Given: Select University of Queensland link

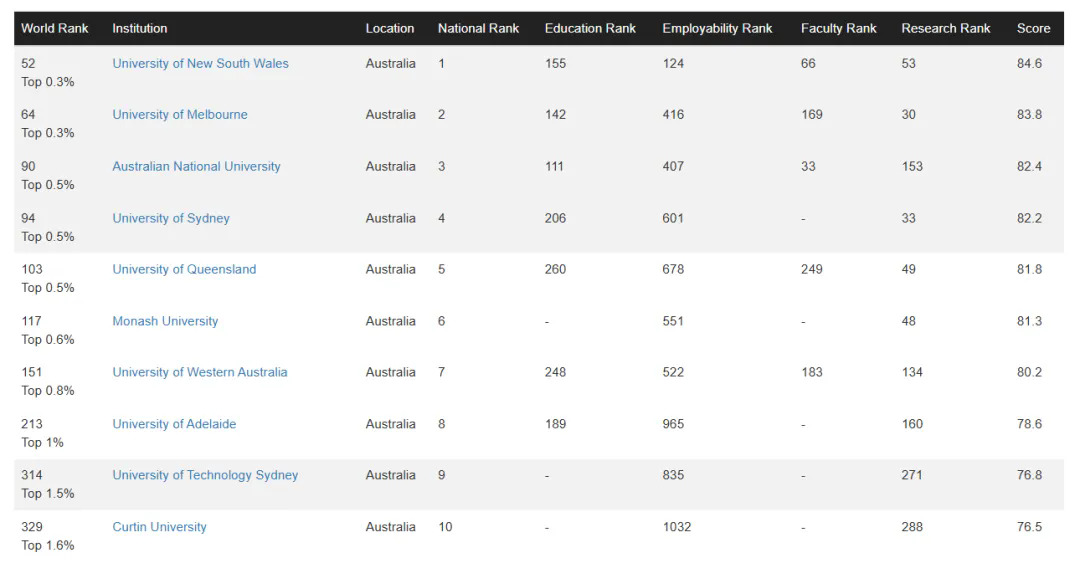Looking at the screenshot, I should [x=184, y=269].
